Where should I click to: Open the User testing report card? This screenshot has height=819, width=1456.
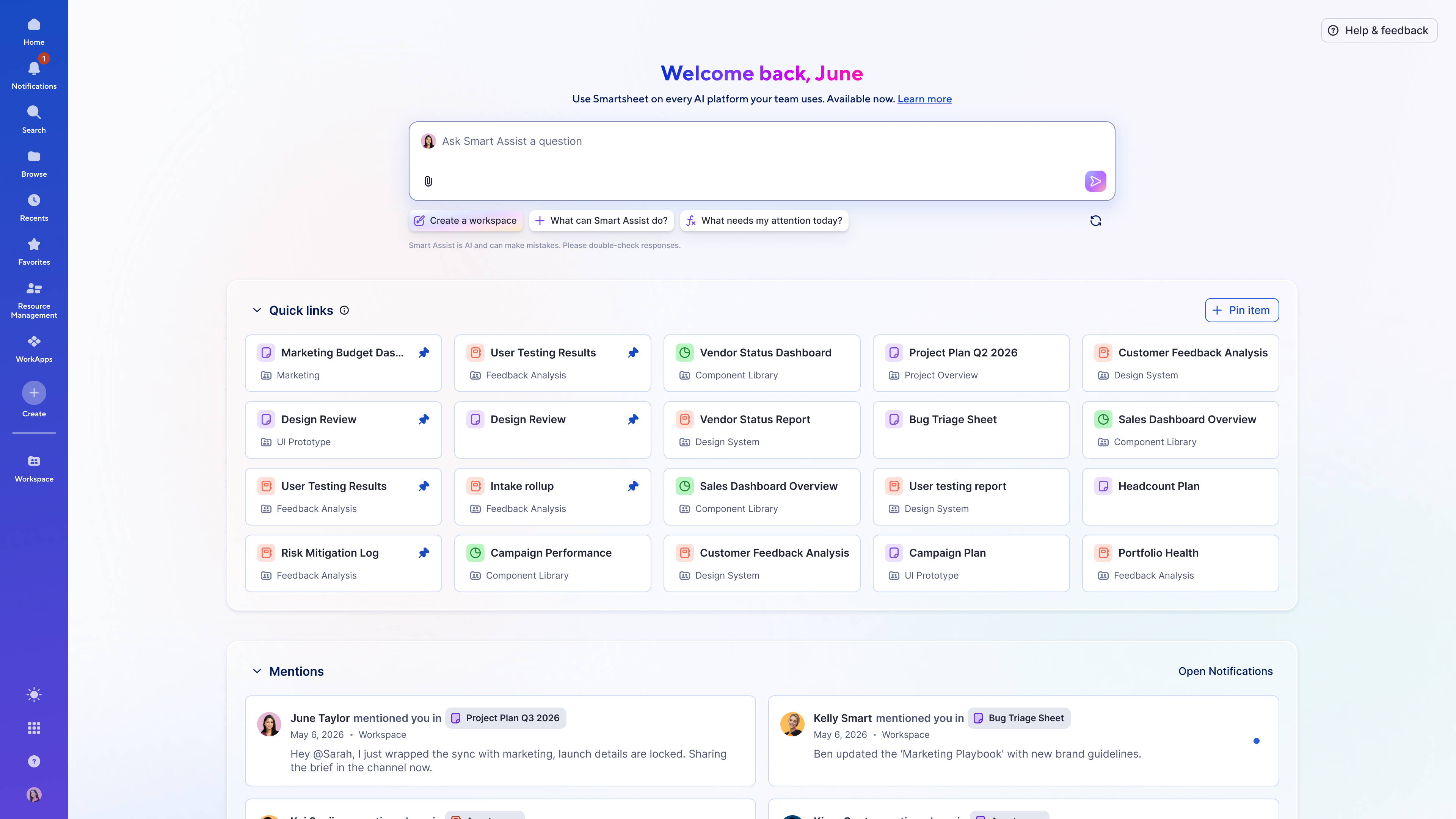(971, 497)
